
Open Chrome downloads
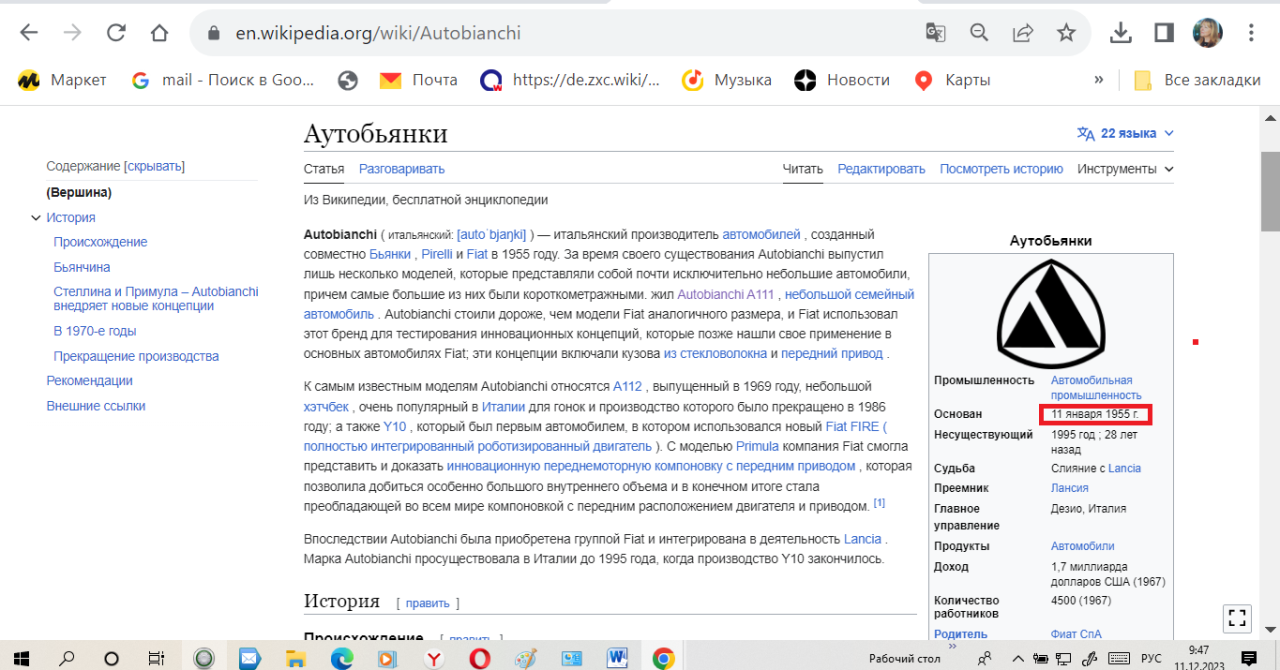(x=1120, y=33)
